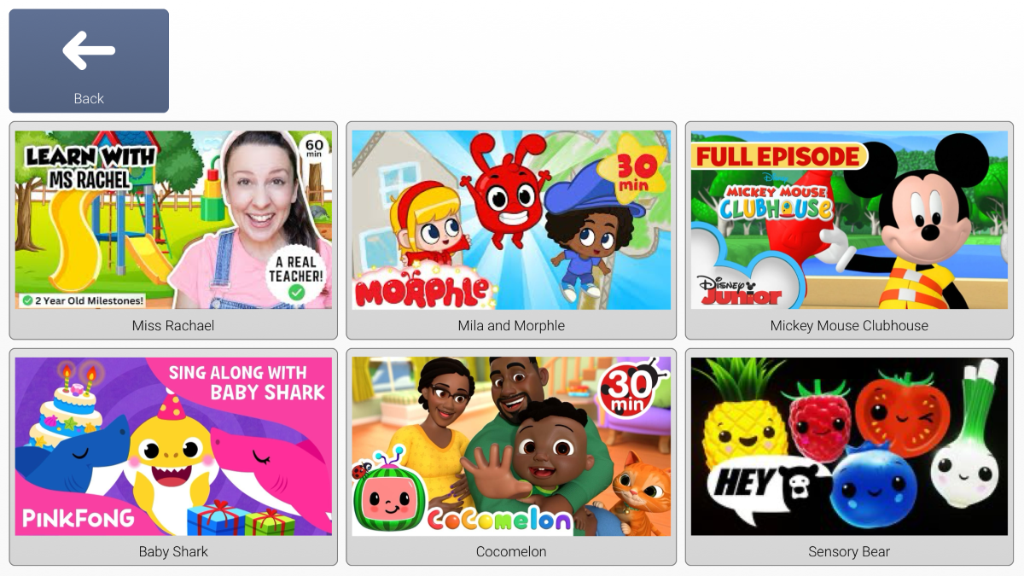Click the white left-arrow icon

pos(89,50)
